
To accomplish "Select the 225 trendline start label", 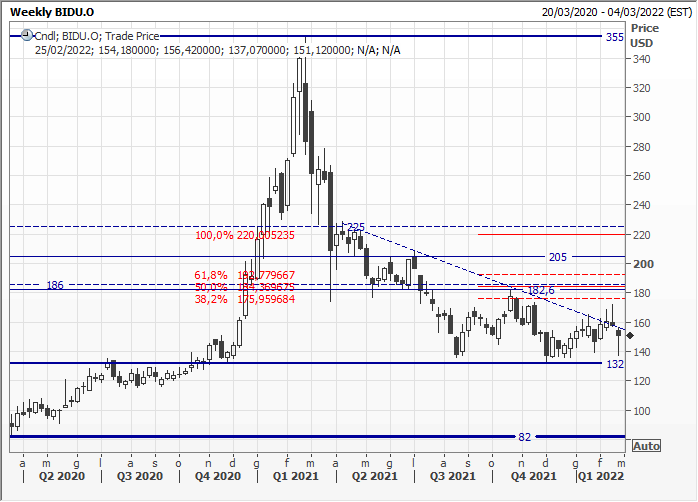I will coord(354,227).
